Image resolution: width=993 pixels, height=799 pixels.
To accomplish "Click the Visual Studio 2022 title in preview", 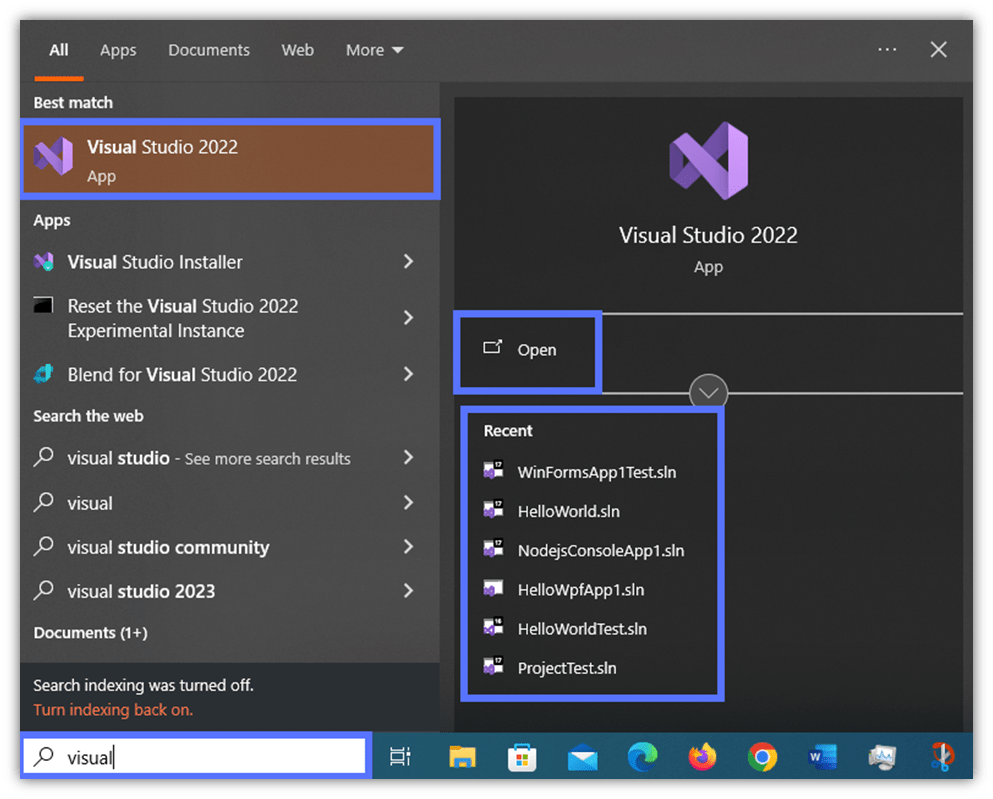I will pyautogui.click(x=708, y=235).
